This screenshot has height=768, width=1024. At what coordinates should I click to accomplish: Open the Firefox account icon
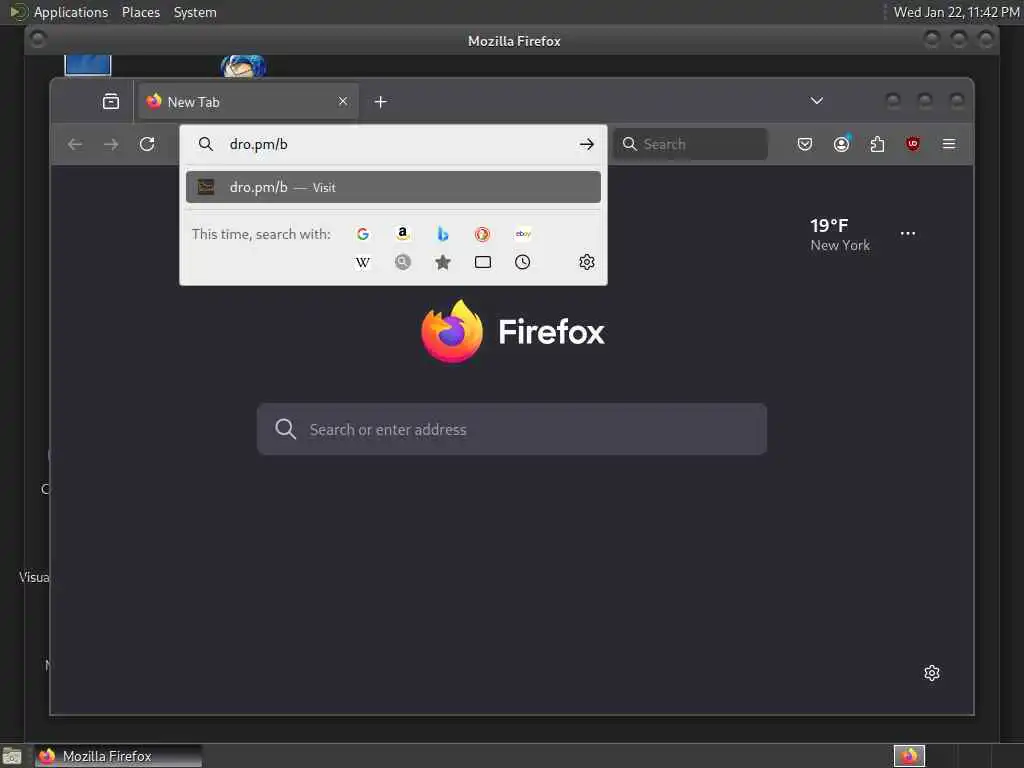tap(841, 144)
